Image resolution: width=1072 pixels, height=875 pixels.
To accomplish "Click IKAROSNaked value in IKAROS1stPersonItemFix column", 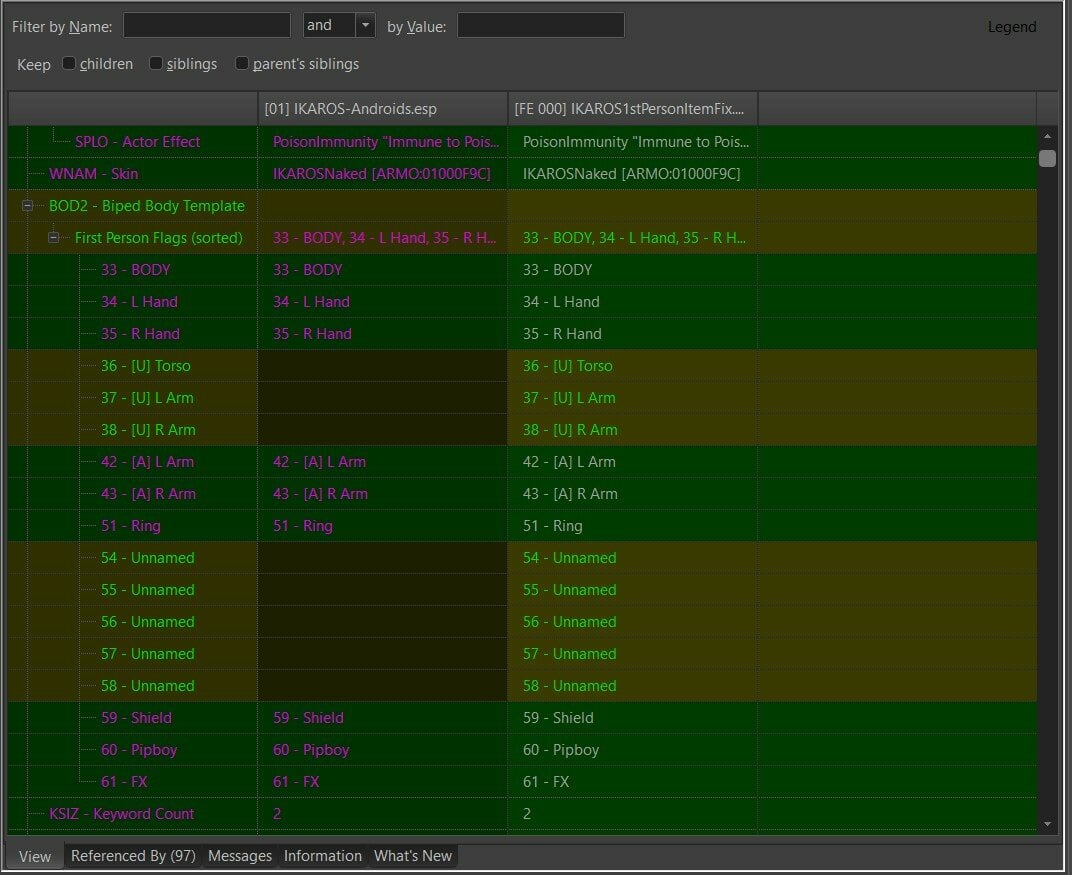I will pyautogui.click(x=631, y=174).
